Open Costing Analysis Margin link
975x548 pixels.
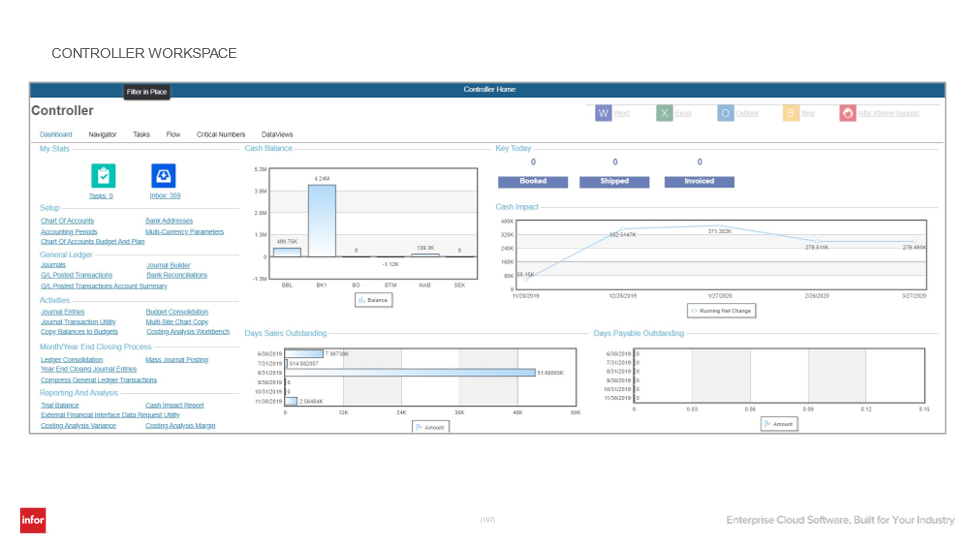tap(180, 426)
